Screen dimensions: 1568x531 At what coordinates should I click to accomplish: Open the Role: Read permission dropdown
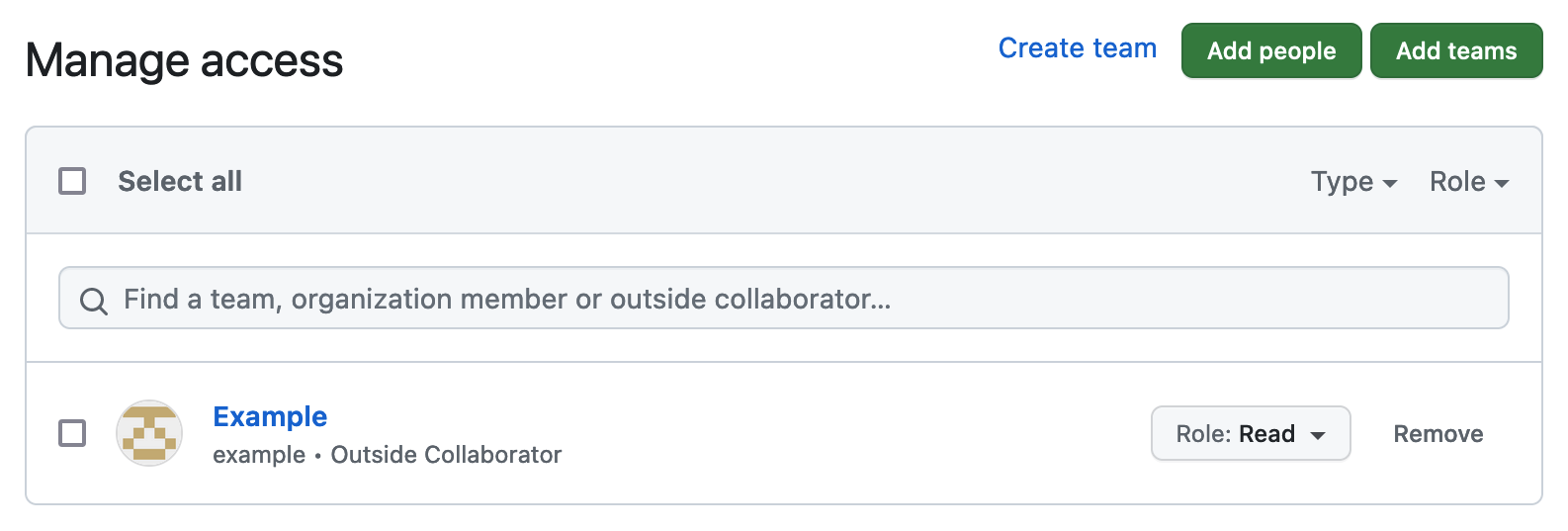pos(1251,433)
